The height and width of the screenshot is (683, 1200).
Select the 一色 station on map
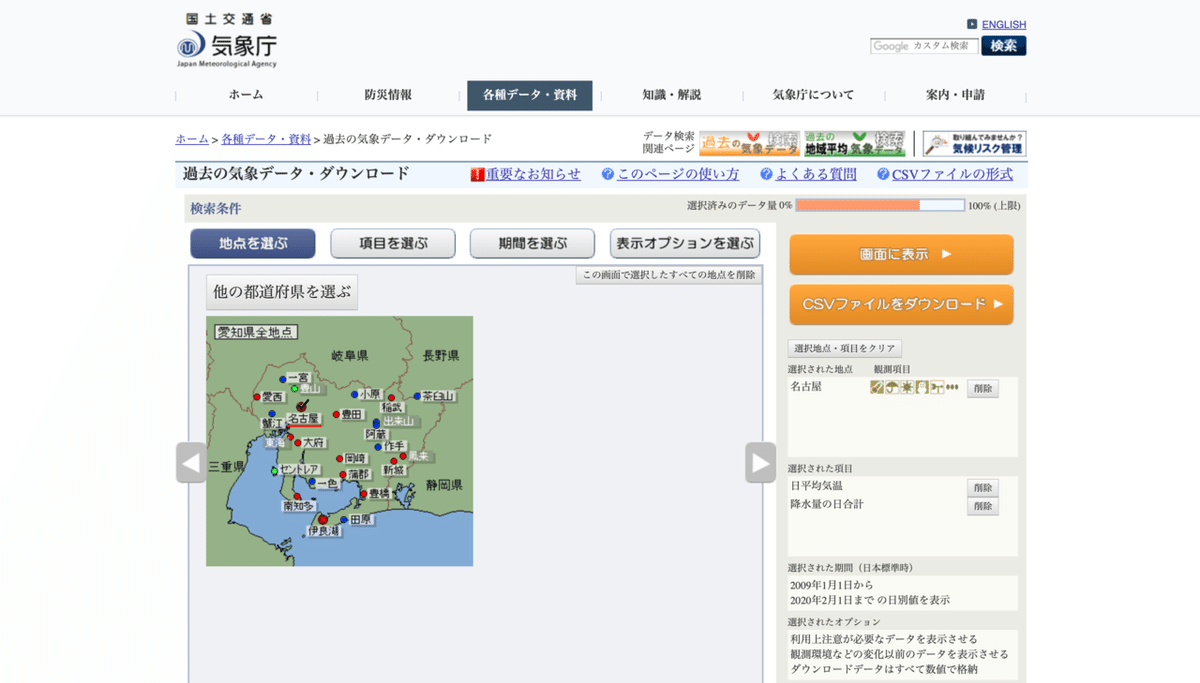[312, 481]
